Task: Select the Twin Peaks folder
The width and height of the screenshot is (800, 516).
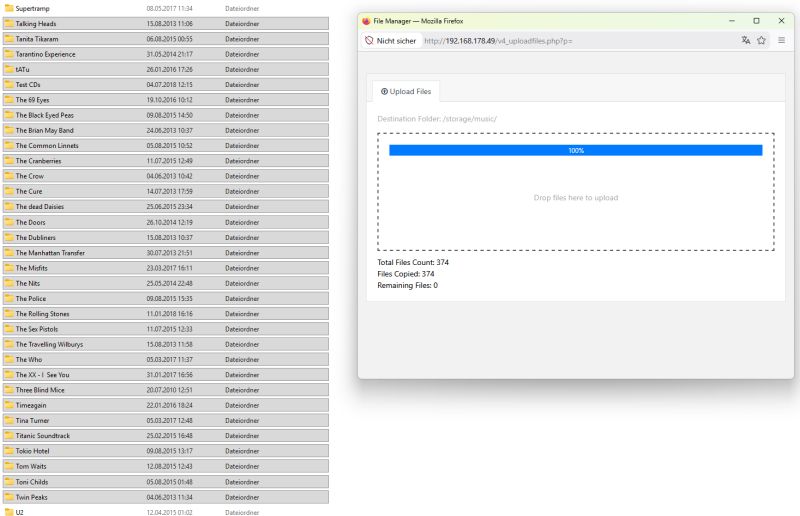Action: point(34,497)
